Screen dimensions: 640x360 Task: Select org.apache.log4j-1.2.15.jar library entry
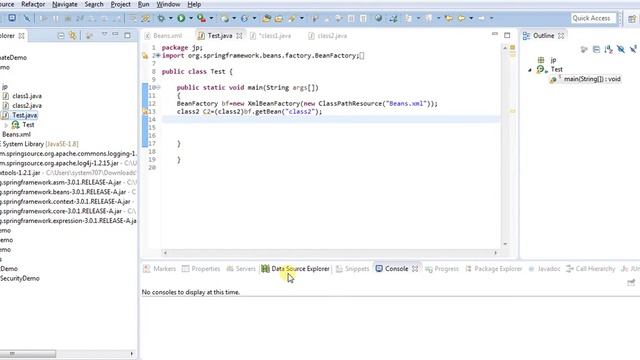(x=59, y=163)
